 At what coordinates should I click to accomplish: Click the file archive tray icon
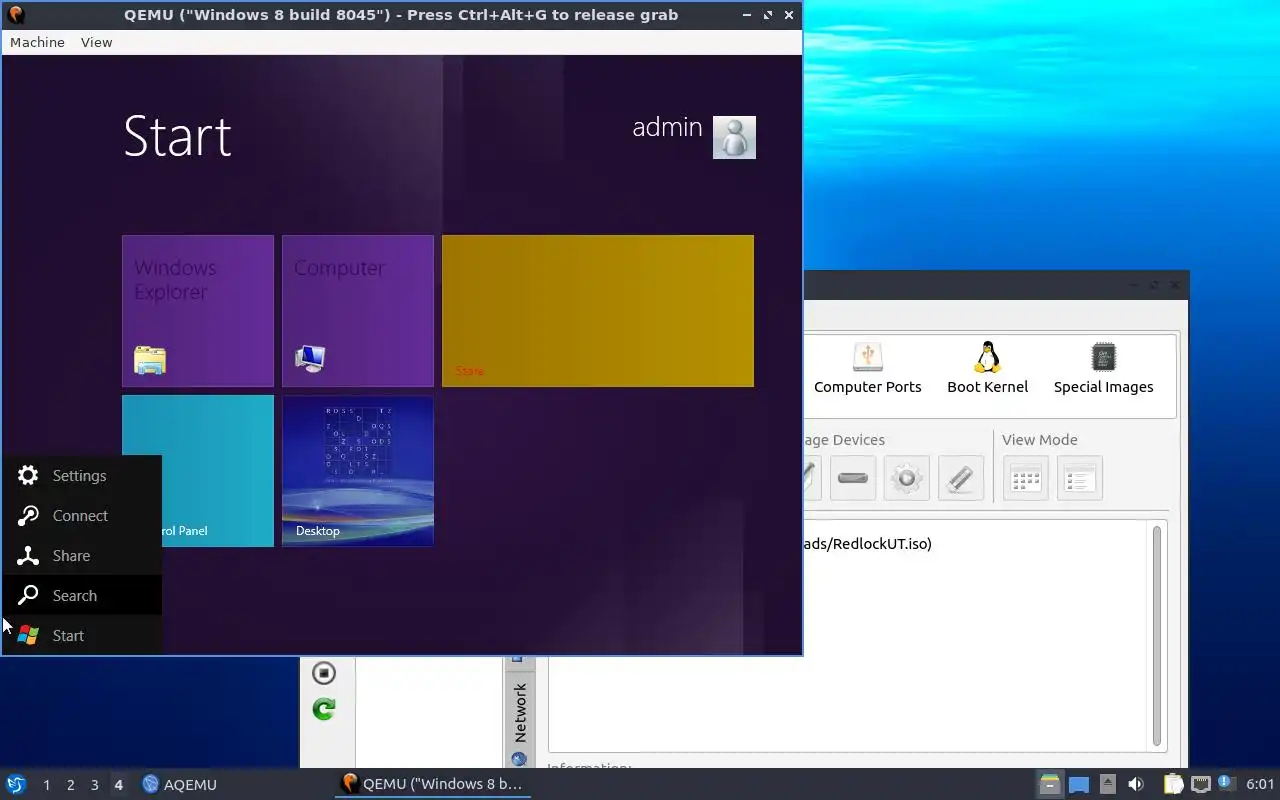(x=1049, y=784)
